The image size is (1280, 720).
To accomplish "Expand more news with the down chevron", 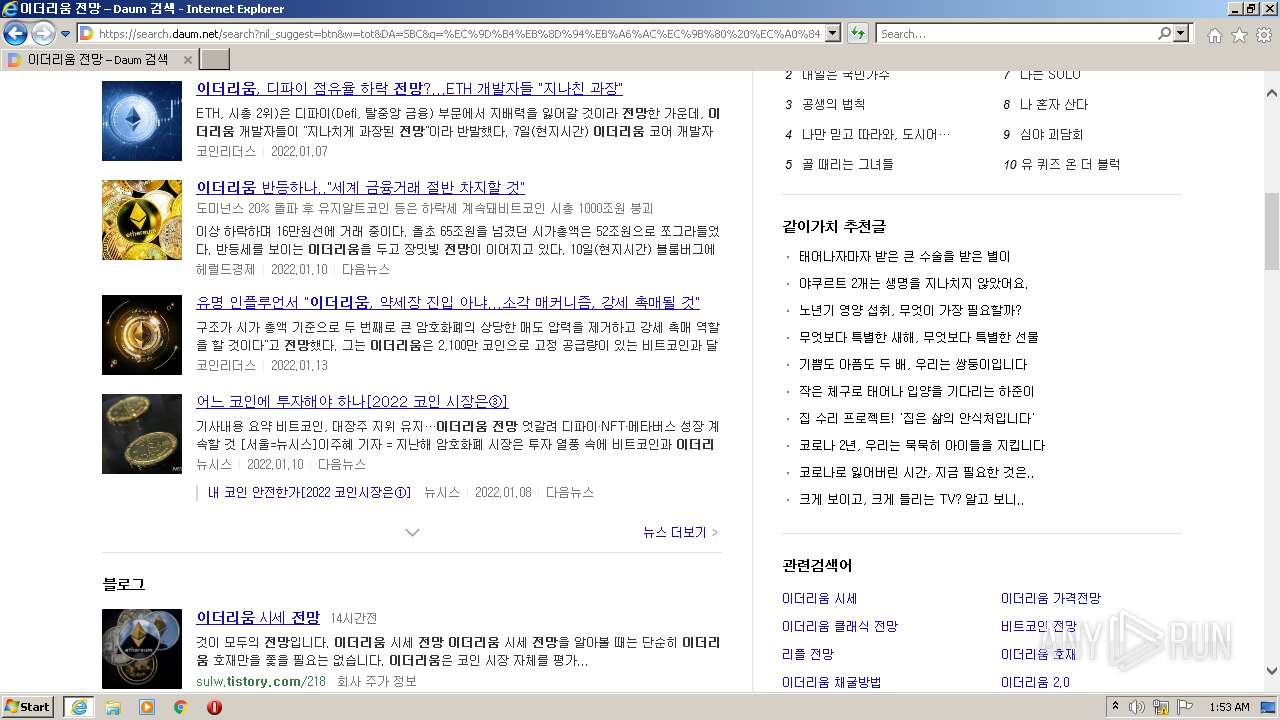I will (412, 532).
